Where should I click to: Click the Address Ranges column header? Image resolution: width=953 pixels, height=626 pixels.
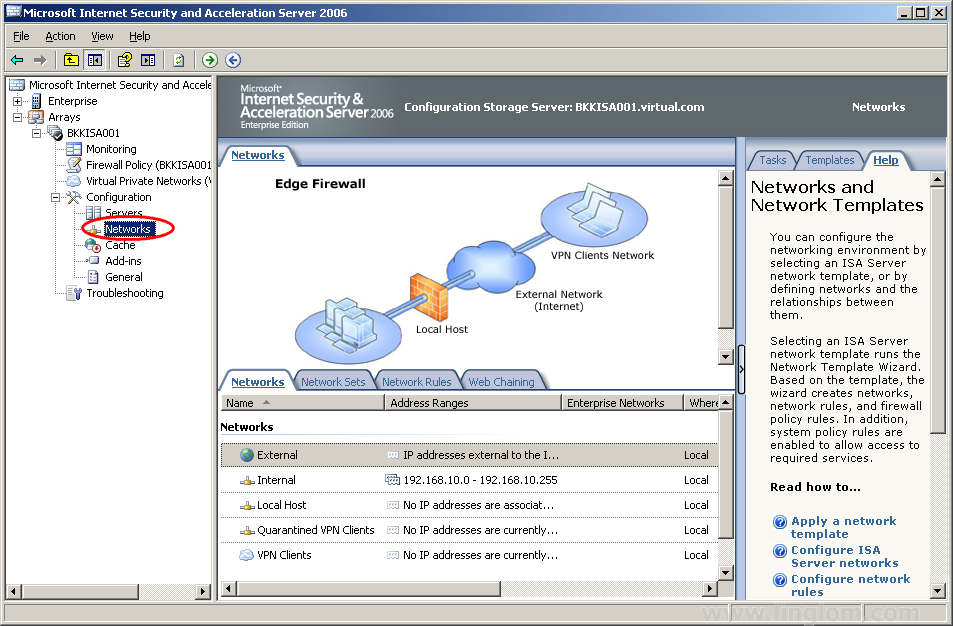[x=473, y=403]
